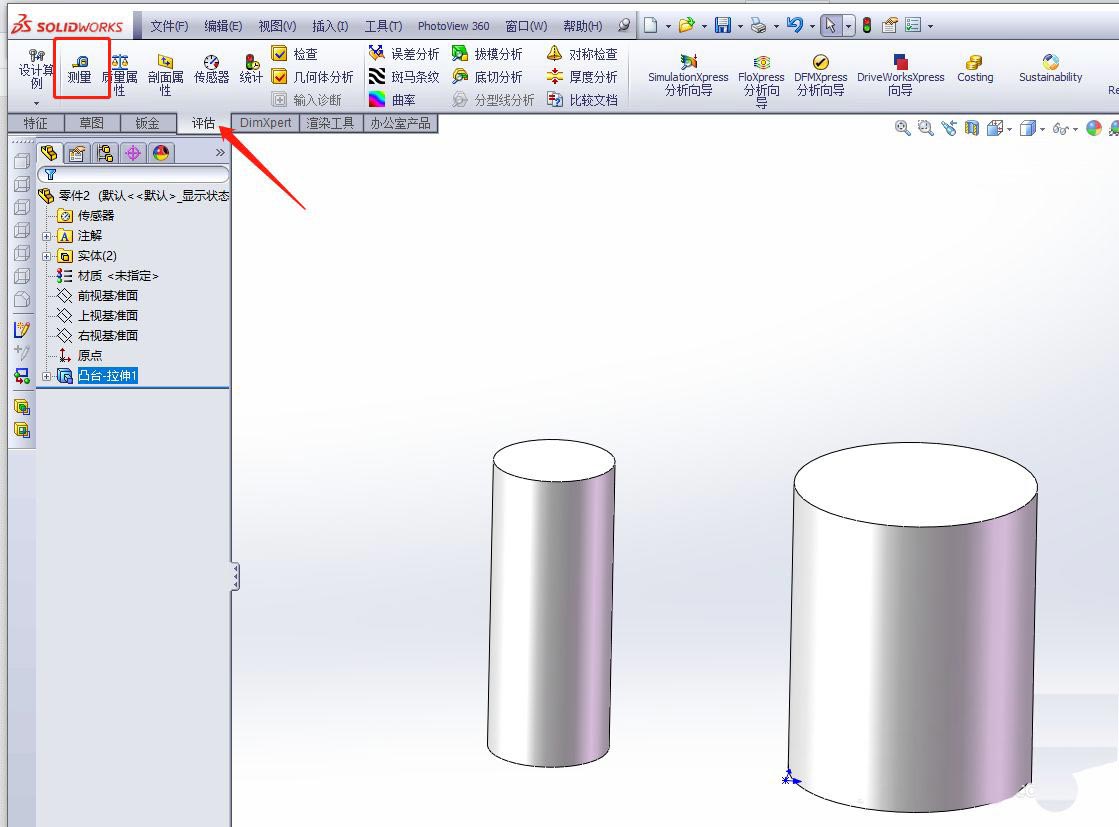Open the Sustainability tool
Screen dimensions: 1119x827
tap(1050, 69)
